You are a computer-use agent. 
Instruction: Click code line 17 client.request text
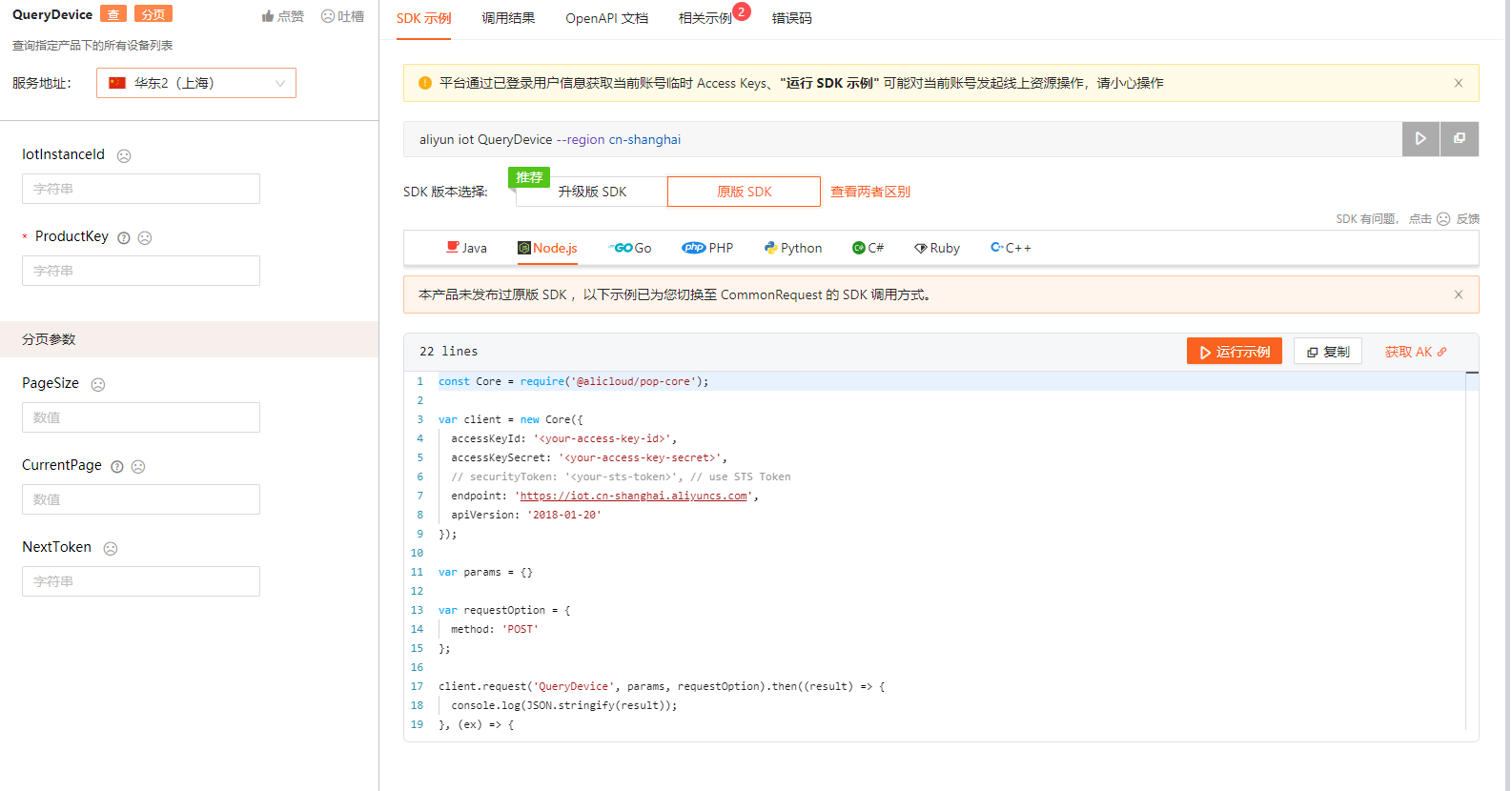click(662, 686)
